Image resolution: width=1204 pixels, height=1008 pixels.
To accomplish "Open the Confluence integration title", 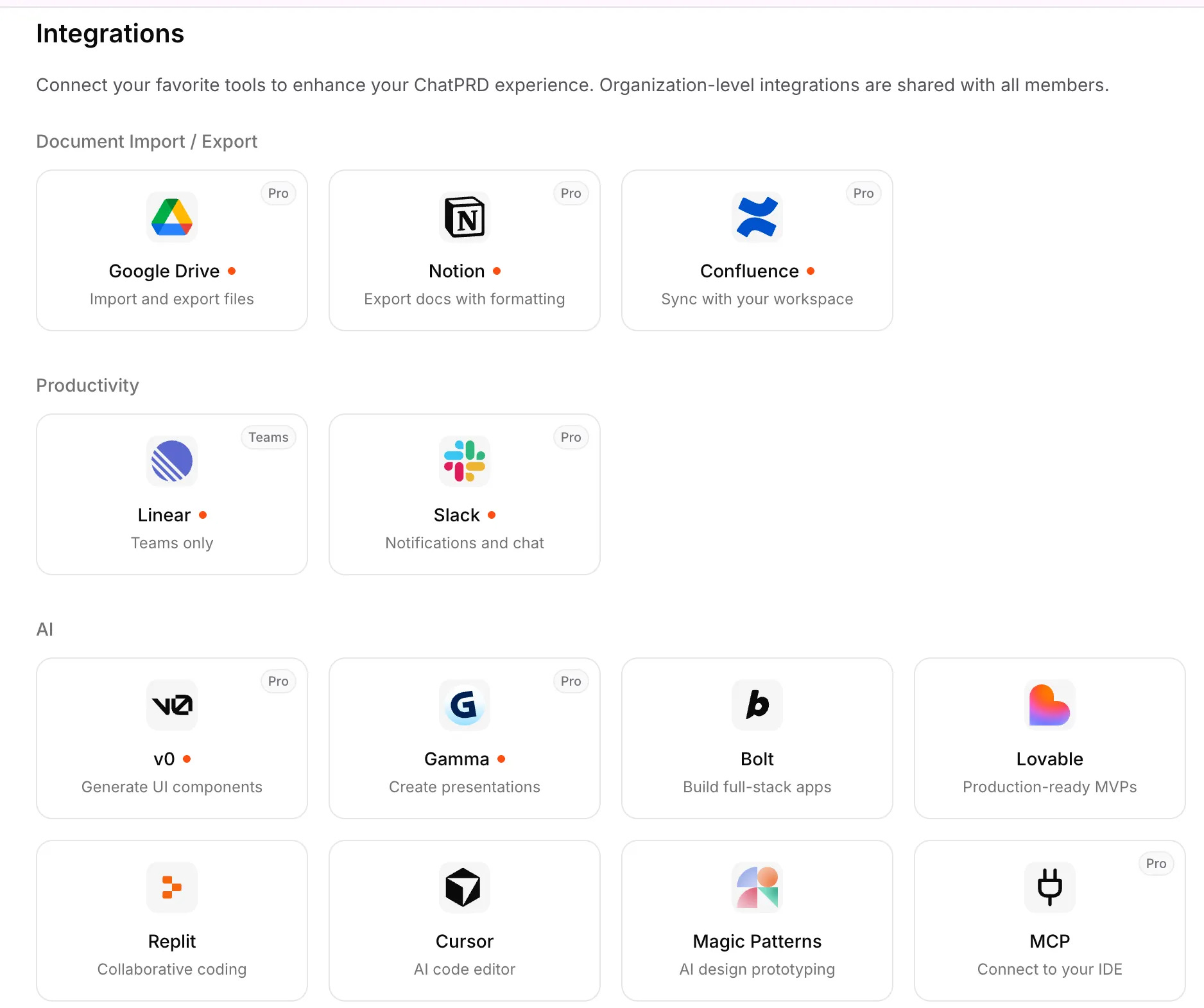I will point(750,271).
